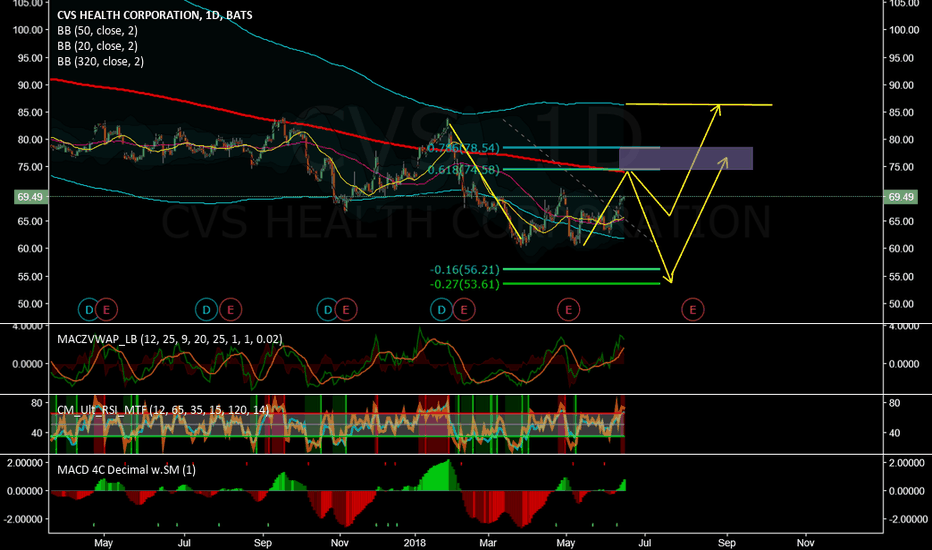Click the dividend marker near late January 2018

pos(441,309)
